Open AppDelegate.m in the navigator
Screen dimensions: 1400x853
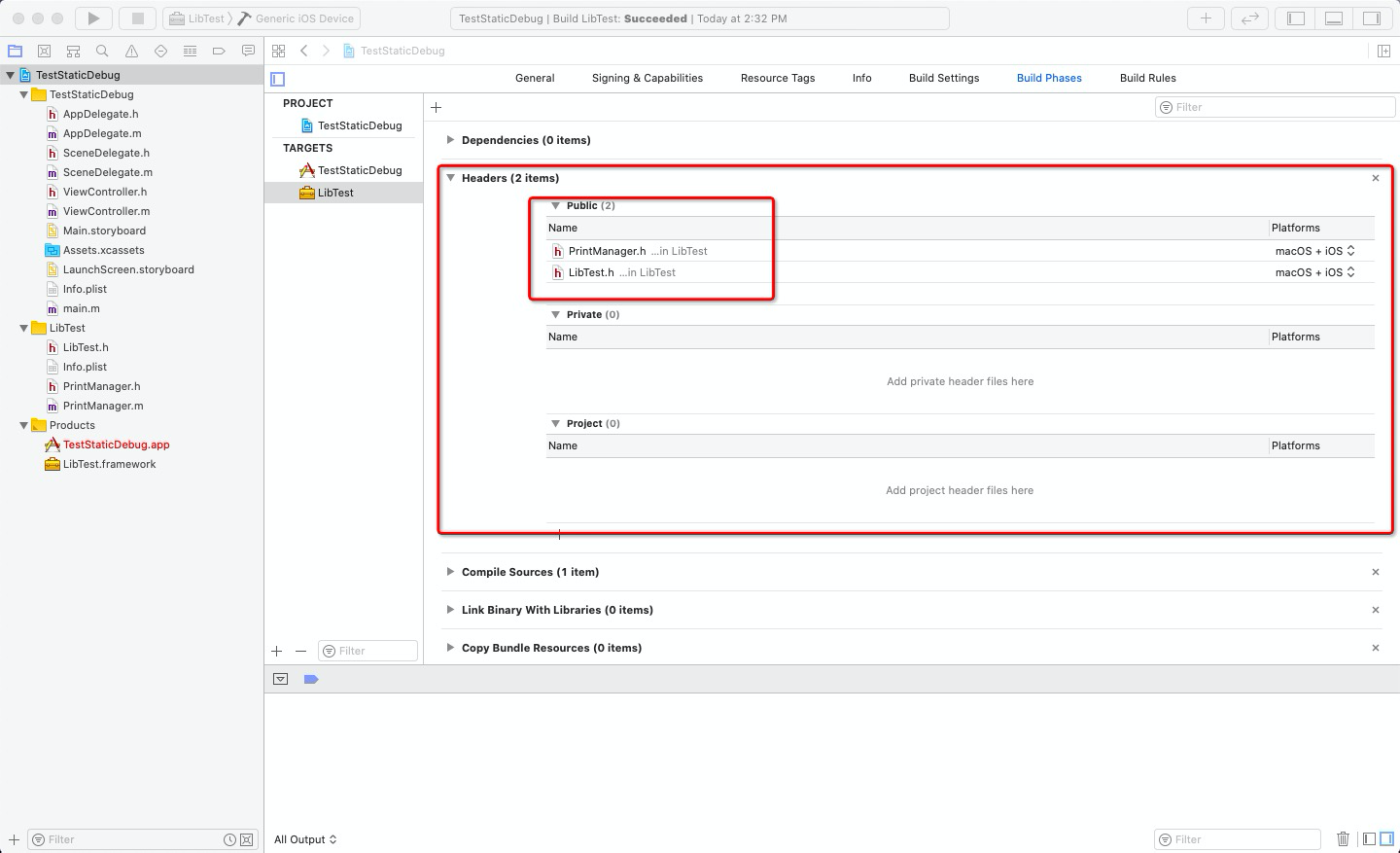pyautogui.click(x=102, y=133)
